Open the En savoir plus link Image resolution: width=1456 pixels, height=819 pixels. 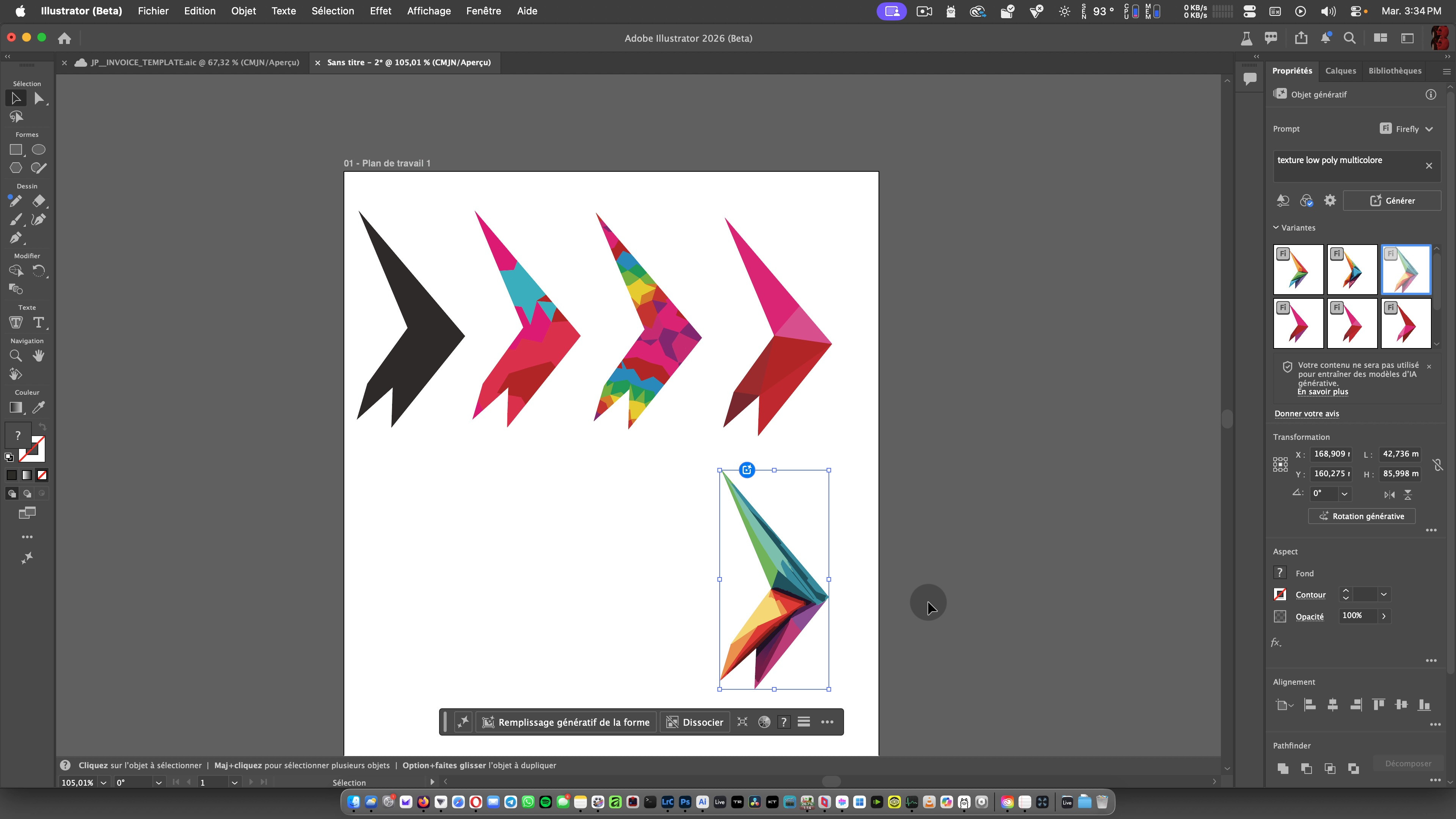pos(1323,392)
